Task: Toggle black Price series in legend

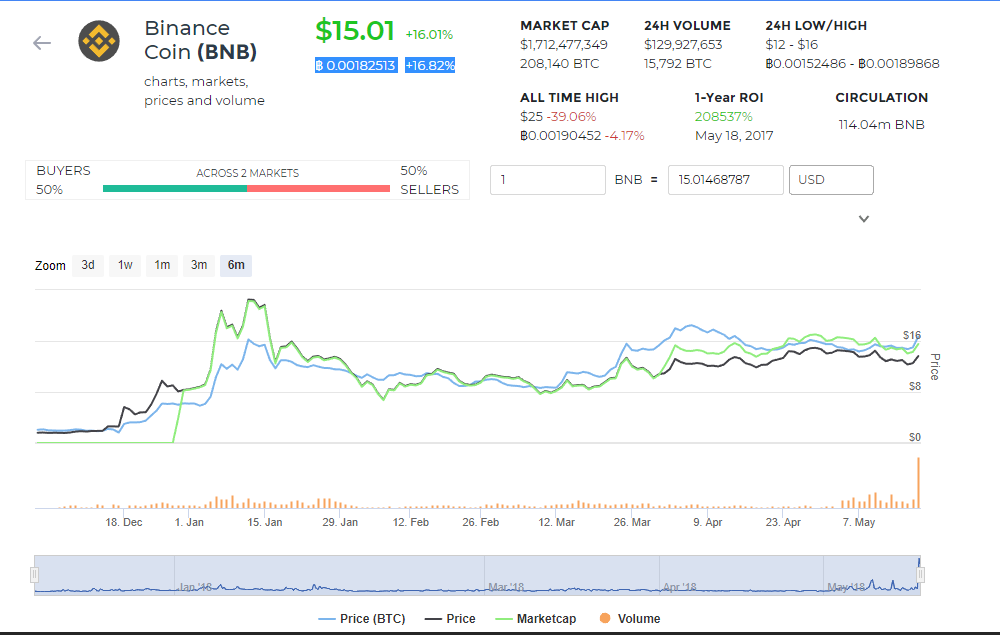Action: (x=450, y=618)
